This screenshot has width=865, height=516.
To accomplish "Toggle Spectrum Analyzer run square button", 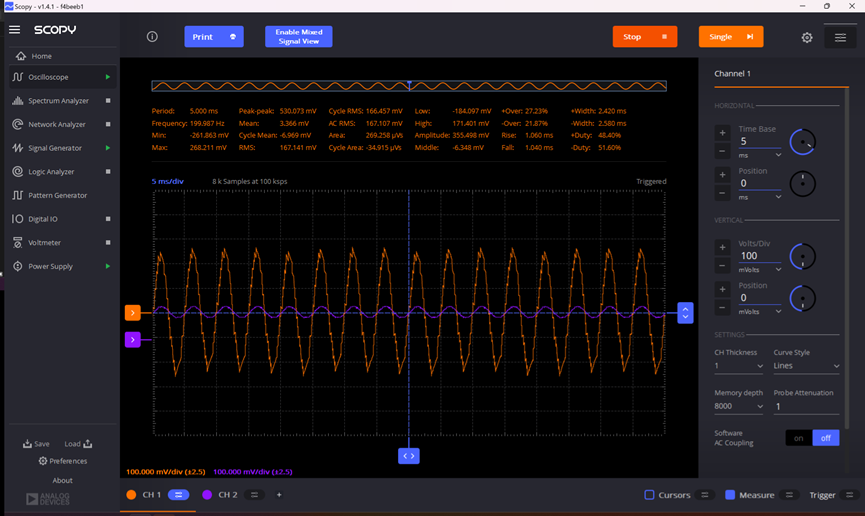I will pos(108,101).
